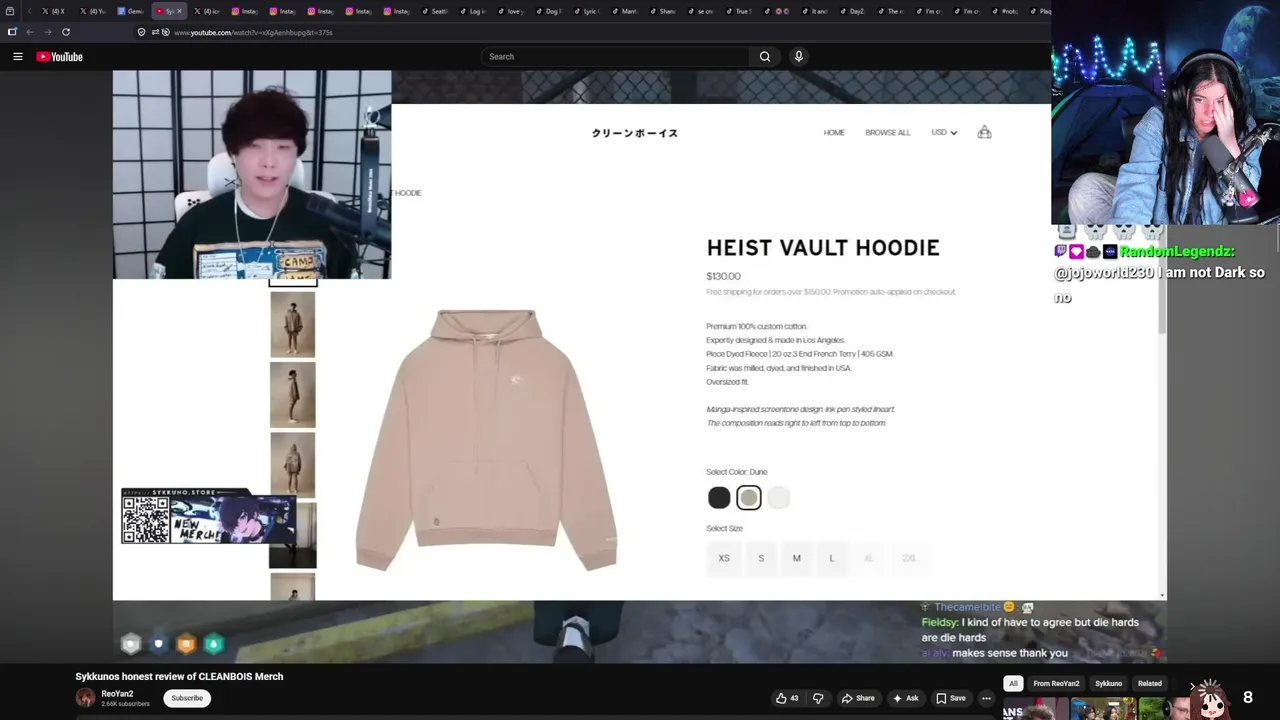Select the From ReoYan2 chip
The width and height of the screenshot is (1280, 720).
(x=1056, y=684)
